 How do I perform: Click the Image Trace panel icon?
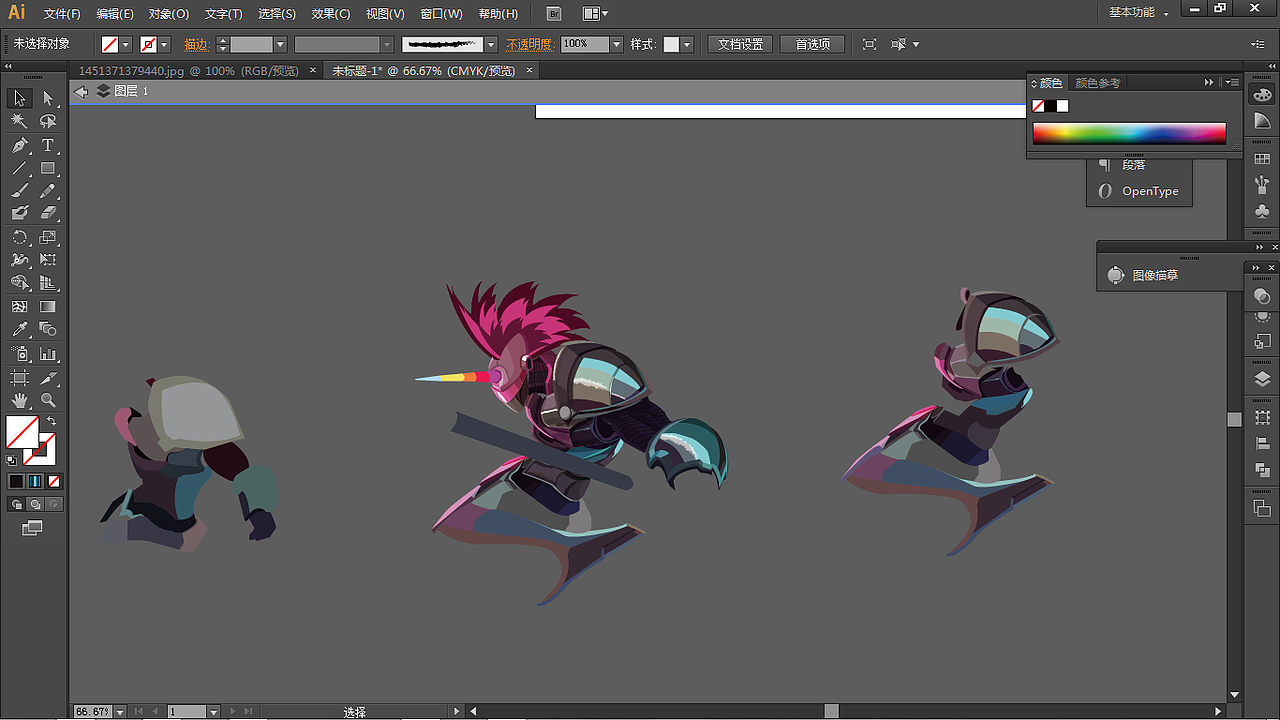pyautogui.click(x=1116, y=275)
